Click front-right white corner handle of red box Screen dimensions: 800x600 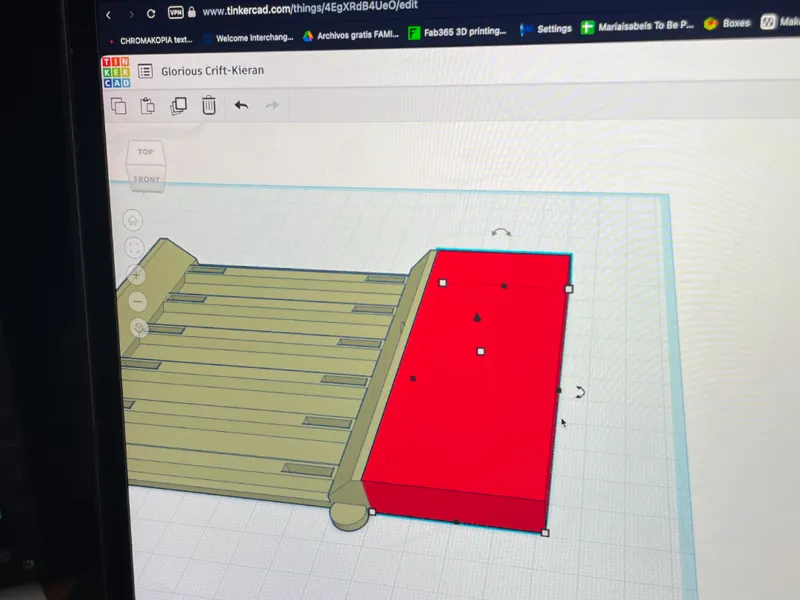point(545,533)
